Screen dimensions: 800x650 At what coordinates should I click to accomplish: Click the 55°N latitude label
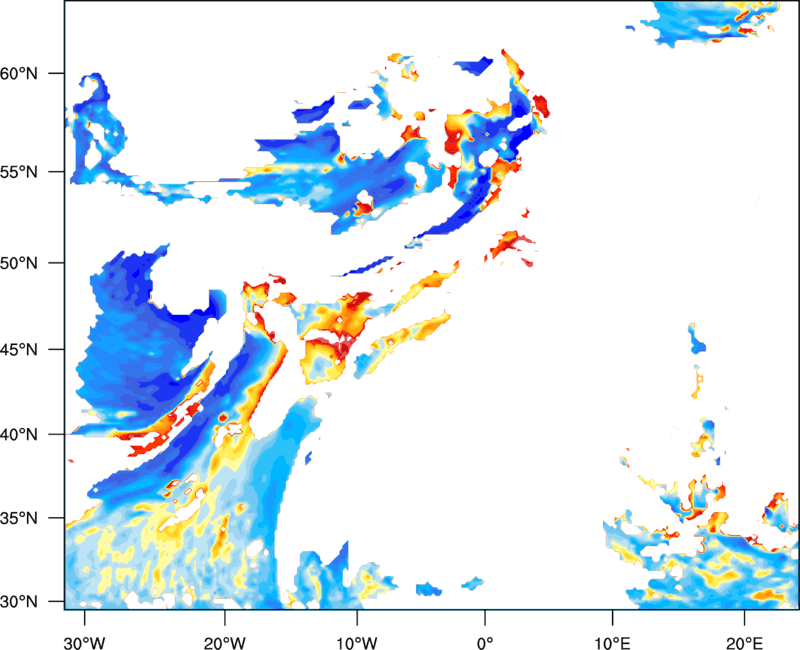click(19, 172)
